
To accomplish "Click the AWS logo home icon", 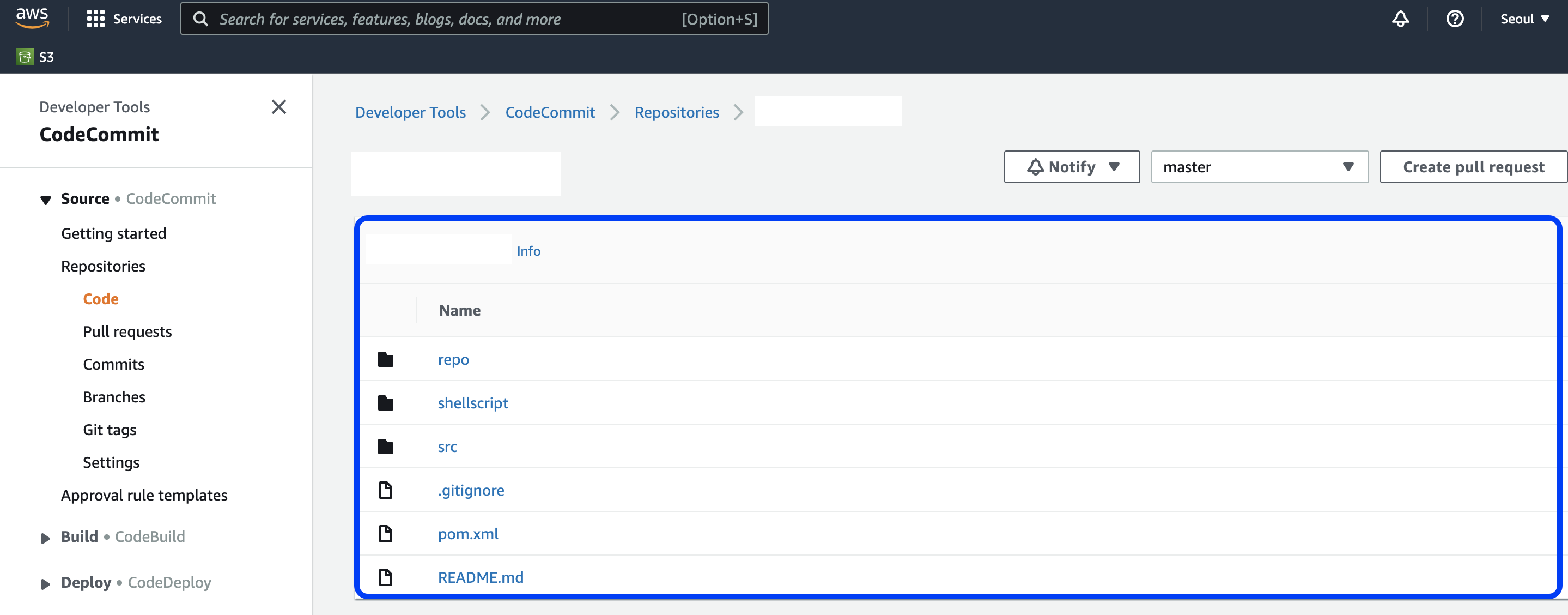I will pyautogui.click(x=32, y=19).
